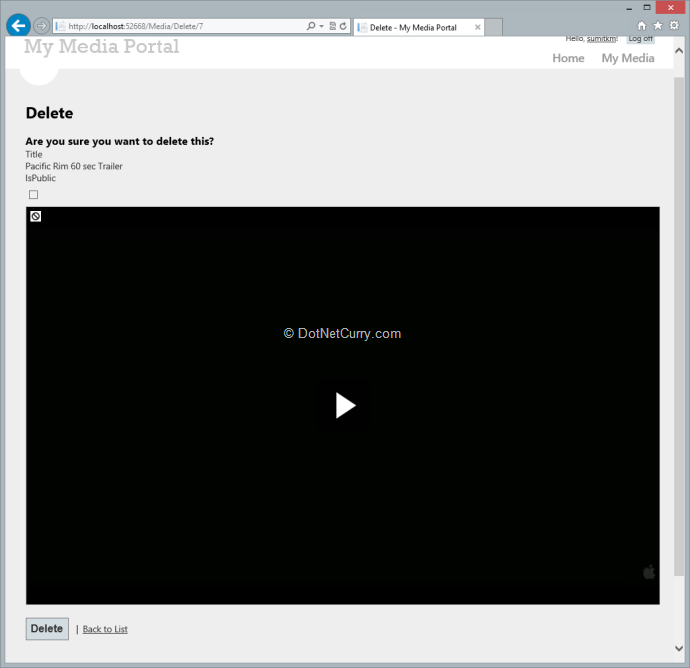Screen dimensions: 690x668
Task: Navigate to Home menu item
Action: (568, 58)
